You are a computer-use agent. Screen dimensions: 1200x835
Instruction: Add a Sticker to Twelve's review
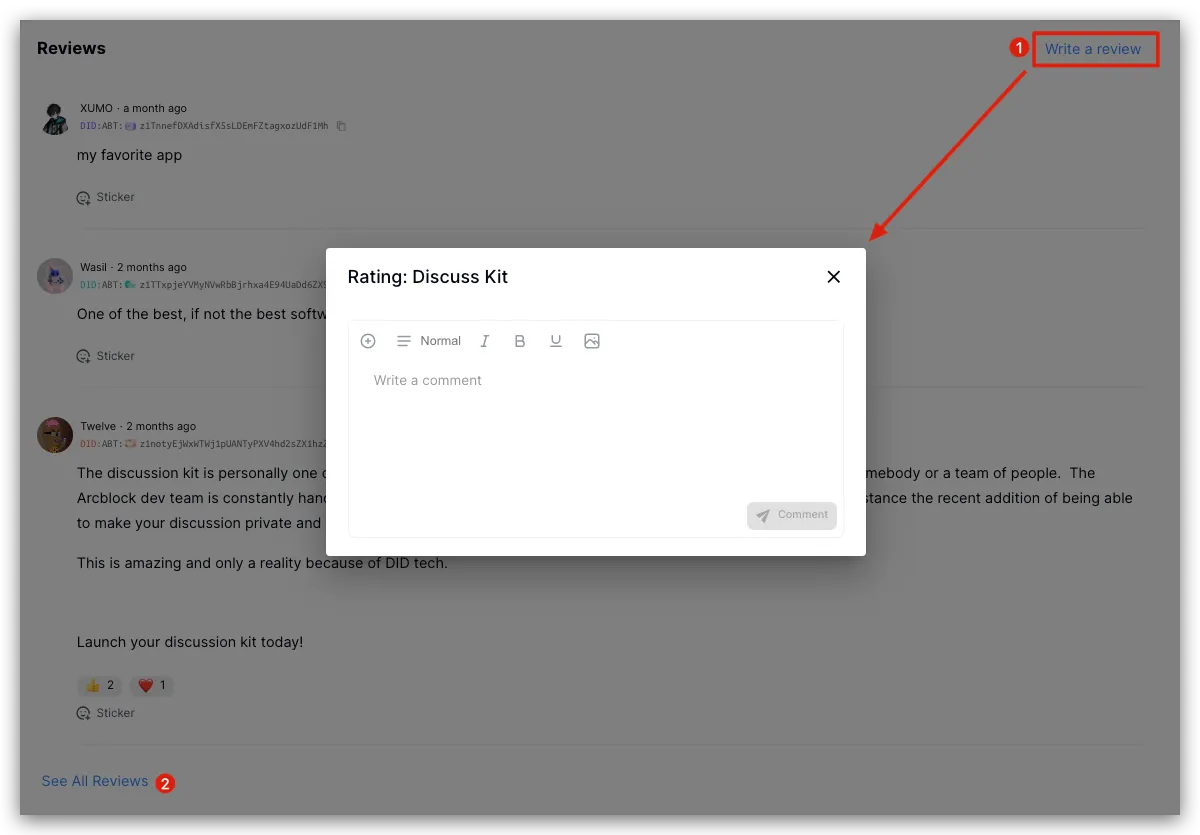point(106,714)
